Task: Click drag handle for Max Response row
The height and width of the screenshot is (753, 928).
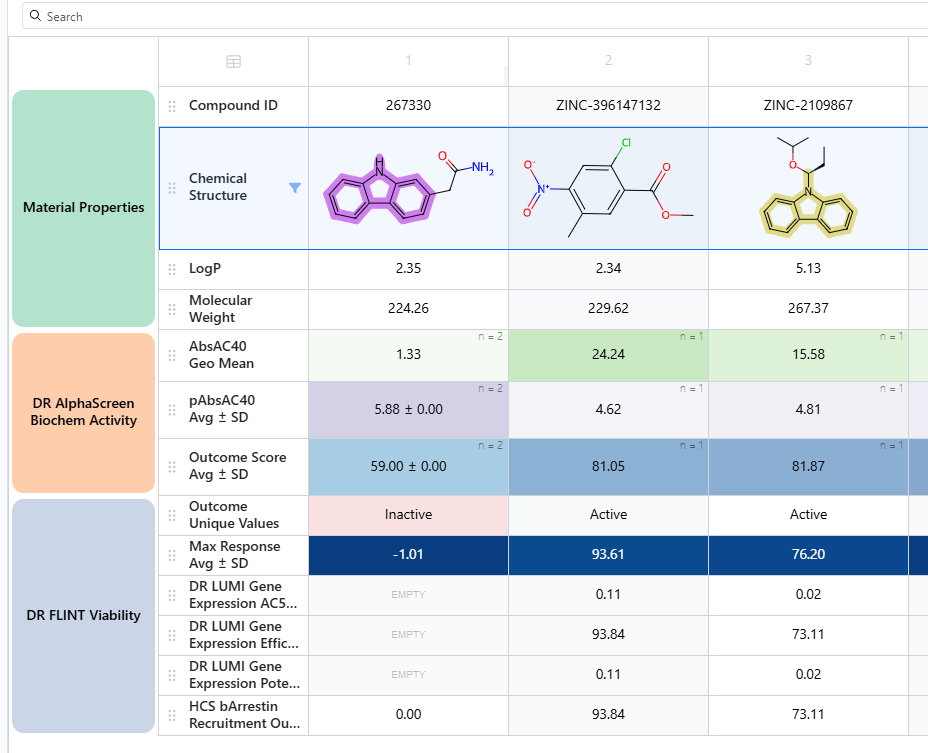Action: [172, 555]
